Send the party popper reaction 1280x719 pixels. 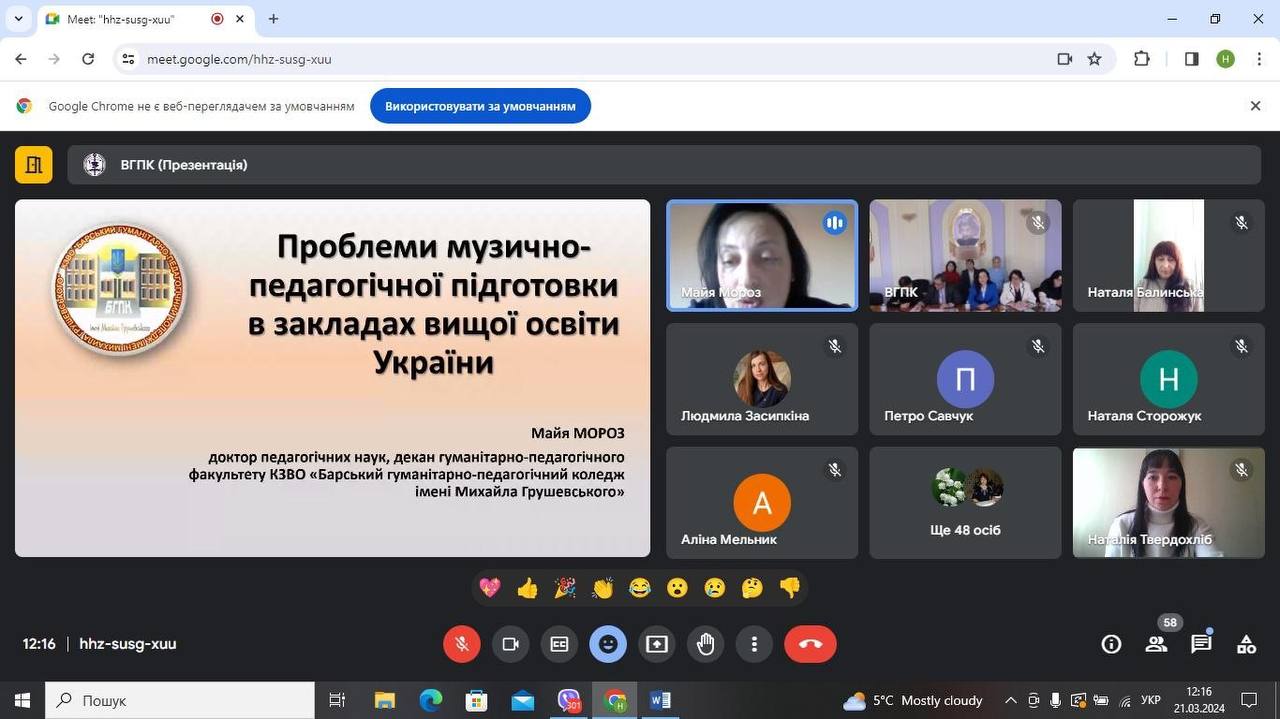coord(565,588)
